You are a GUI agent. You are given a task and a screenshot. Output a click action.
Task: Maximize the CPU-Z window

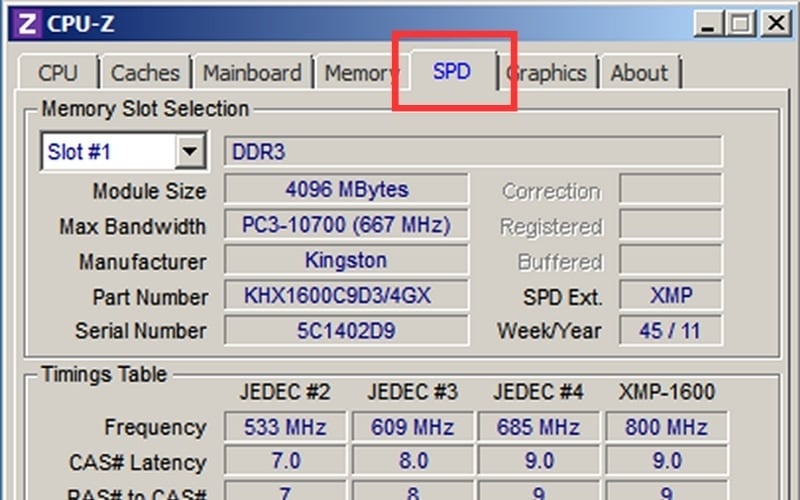tap(741, 23)
